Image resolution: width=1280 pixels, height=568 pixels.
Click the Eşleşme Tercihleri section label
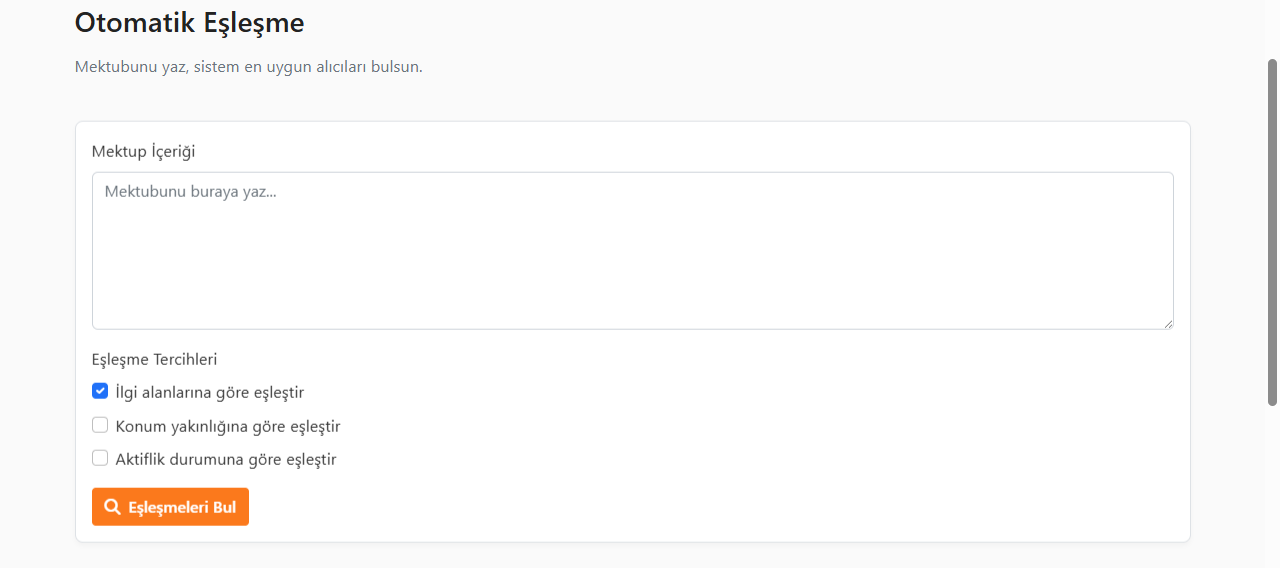pyautogui.click(x=154, y=359)
